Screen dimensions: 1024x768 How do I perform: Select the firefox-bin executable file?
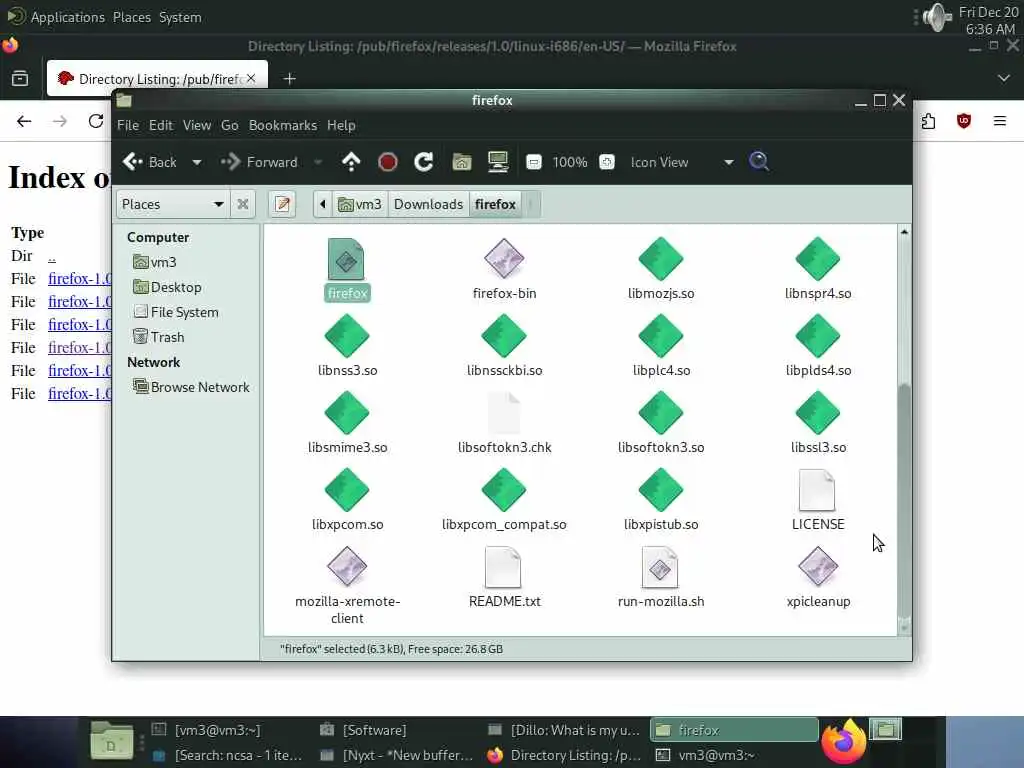pos(504,268)
